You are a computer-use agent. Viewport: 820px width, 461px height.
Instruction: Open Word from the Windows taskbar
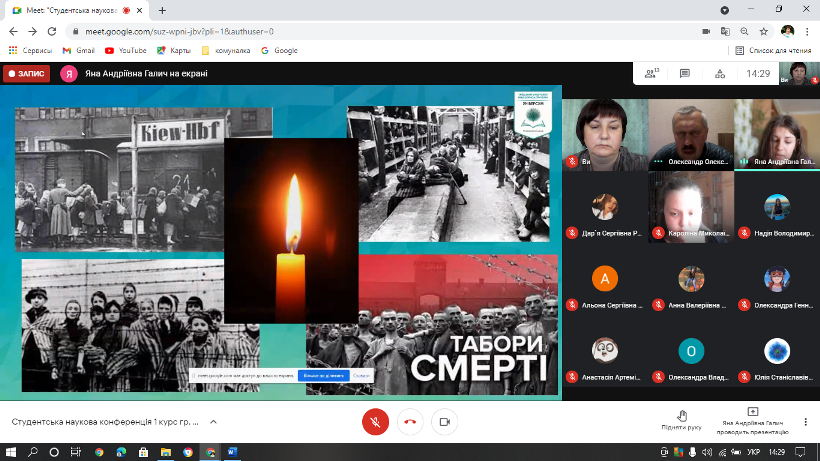[233, 452]
